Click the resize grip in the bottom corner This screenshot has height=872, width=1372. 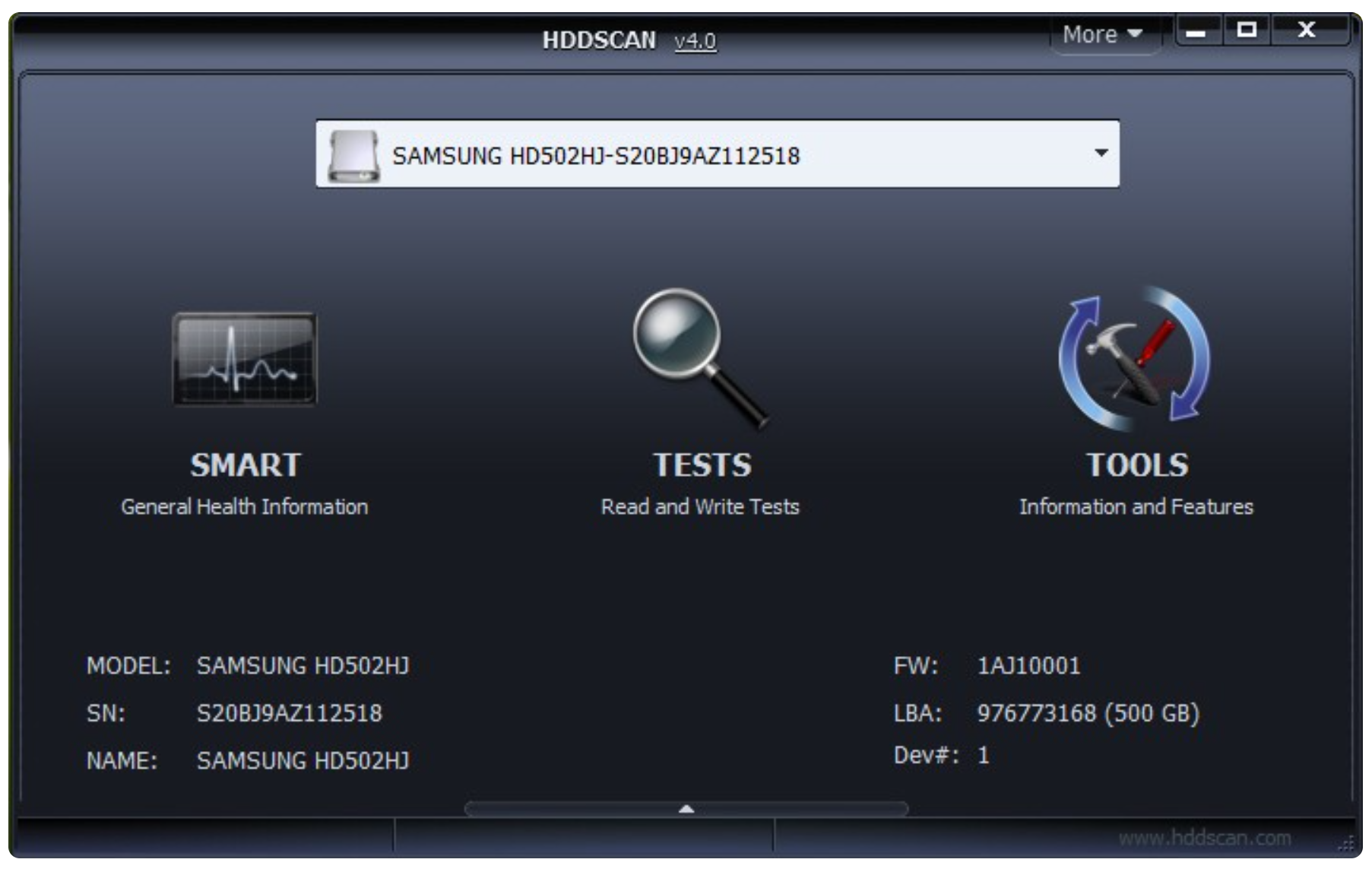tap(1345, 842)
